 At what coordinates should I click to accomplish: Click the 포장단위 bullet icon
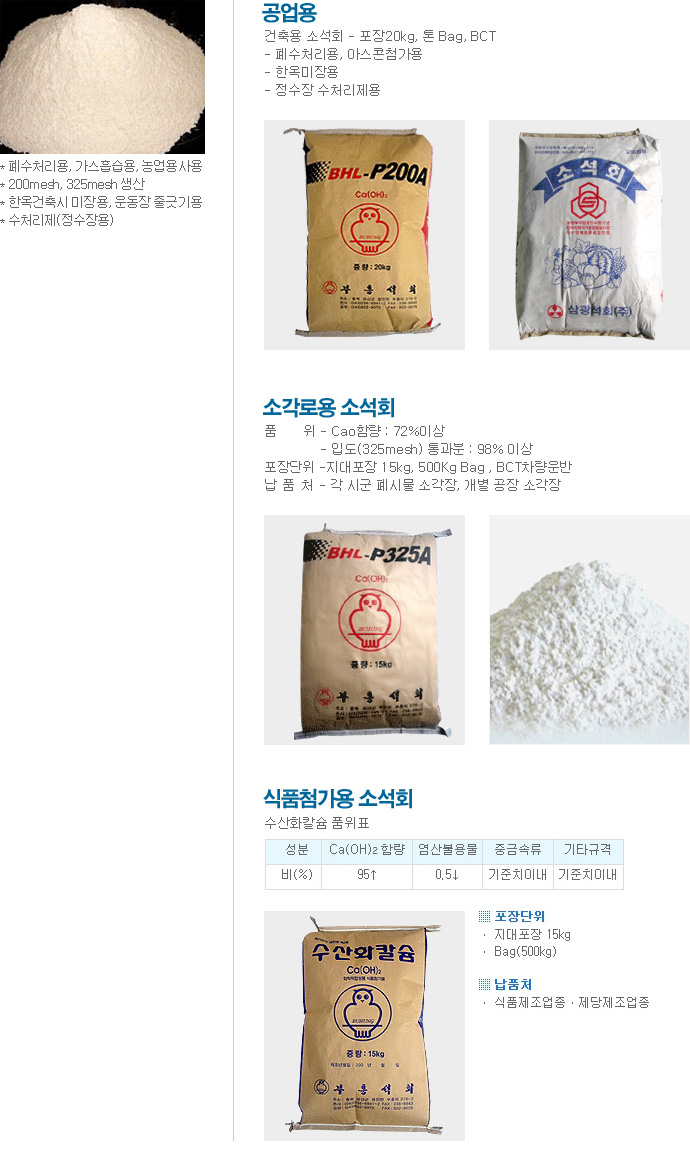[484, 916]
